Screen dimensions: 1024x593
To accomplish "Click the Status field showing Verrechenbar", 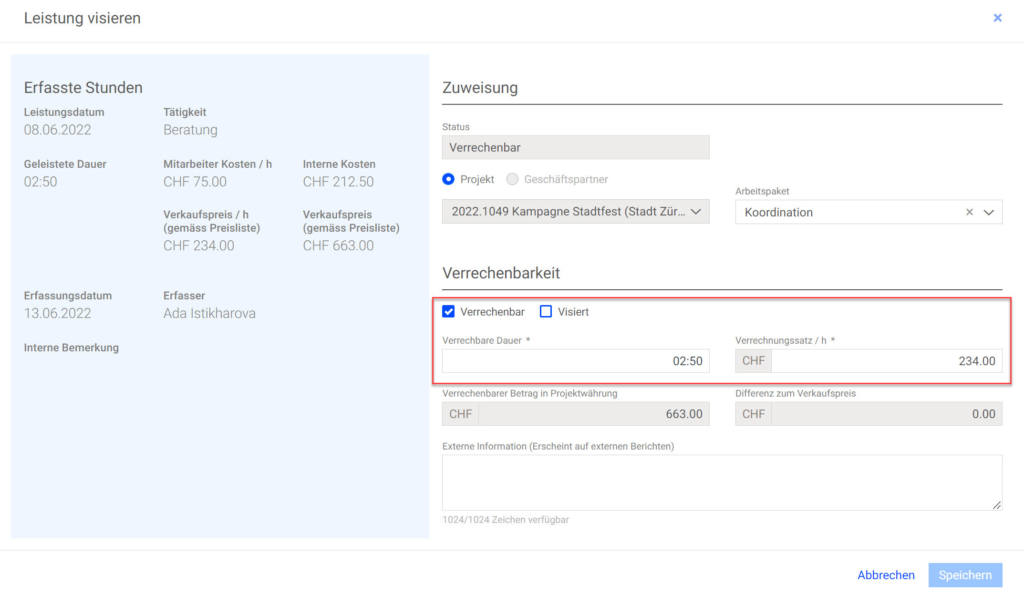I will tap(575, 148).
